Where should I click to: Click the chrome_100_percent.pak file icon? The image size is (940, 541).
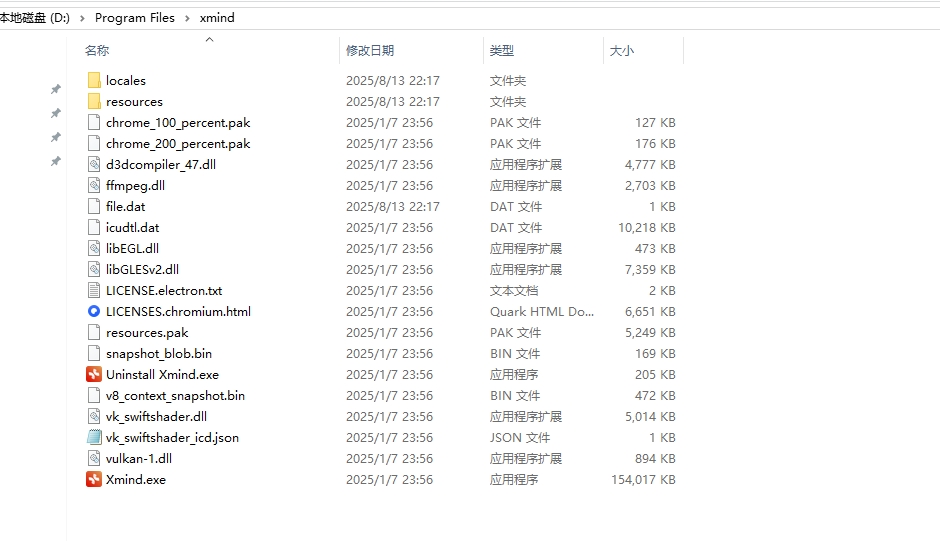pos(94,122)
